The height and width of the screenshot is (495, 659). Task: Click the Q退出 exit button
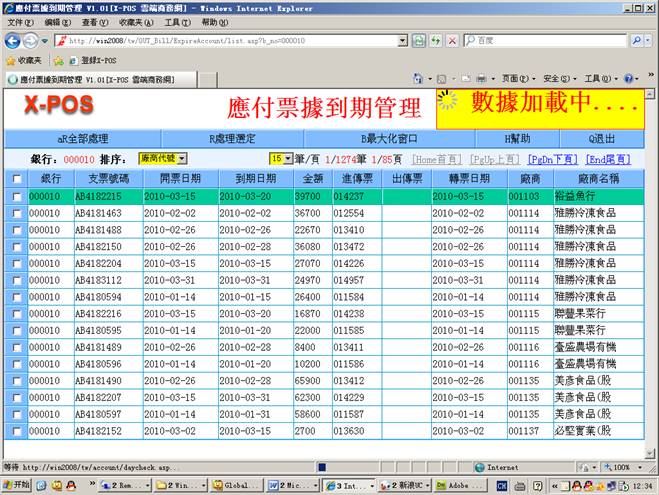[602, 138]
